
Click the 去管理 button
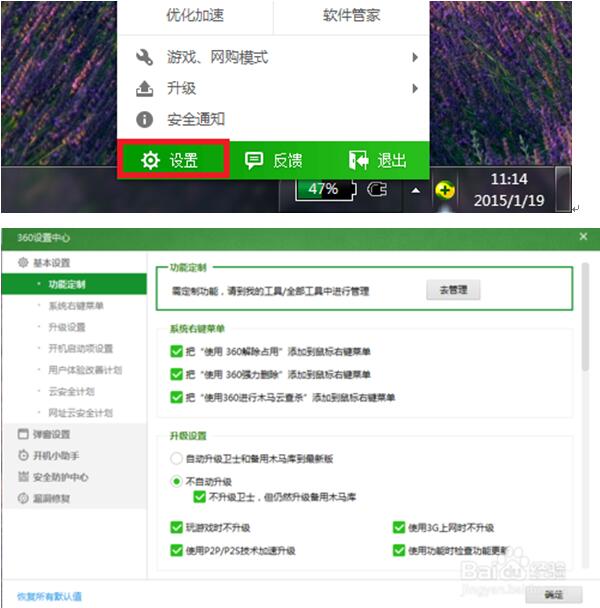(x=453, y=290)
